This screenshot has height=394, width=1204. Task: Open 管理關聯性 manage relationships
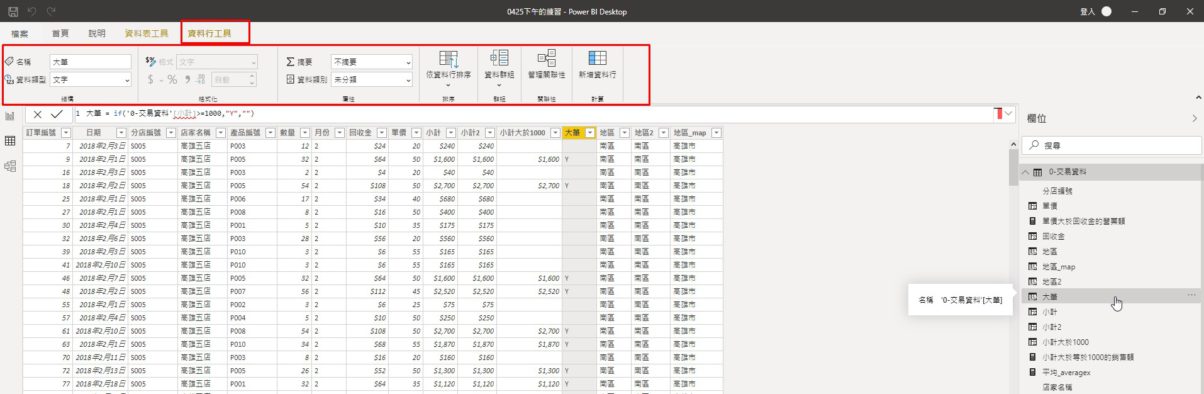click(546, 65)
